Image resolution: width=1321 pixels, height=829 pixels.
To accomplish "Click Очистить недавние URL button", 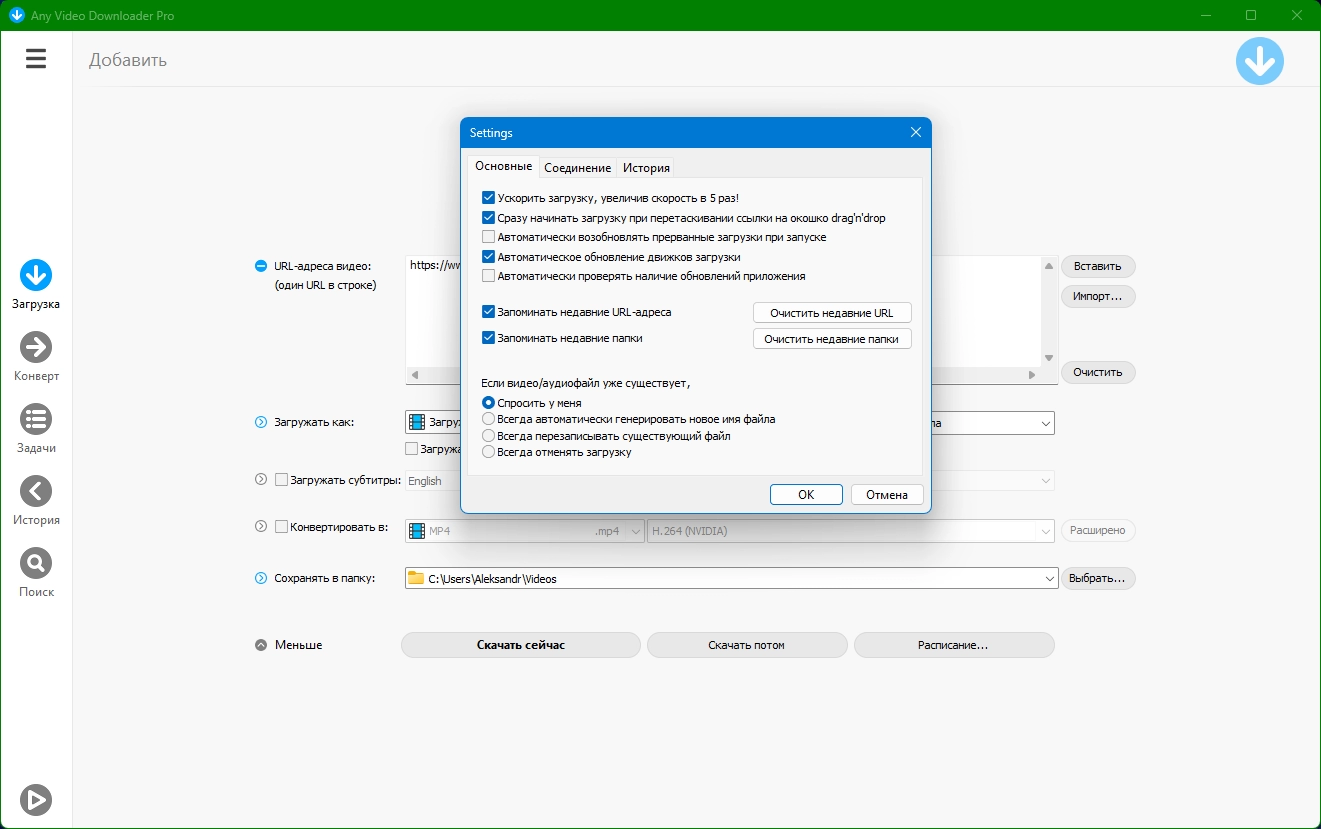I will click(832, 313).
